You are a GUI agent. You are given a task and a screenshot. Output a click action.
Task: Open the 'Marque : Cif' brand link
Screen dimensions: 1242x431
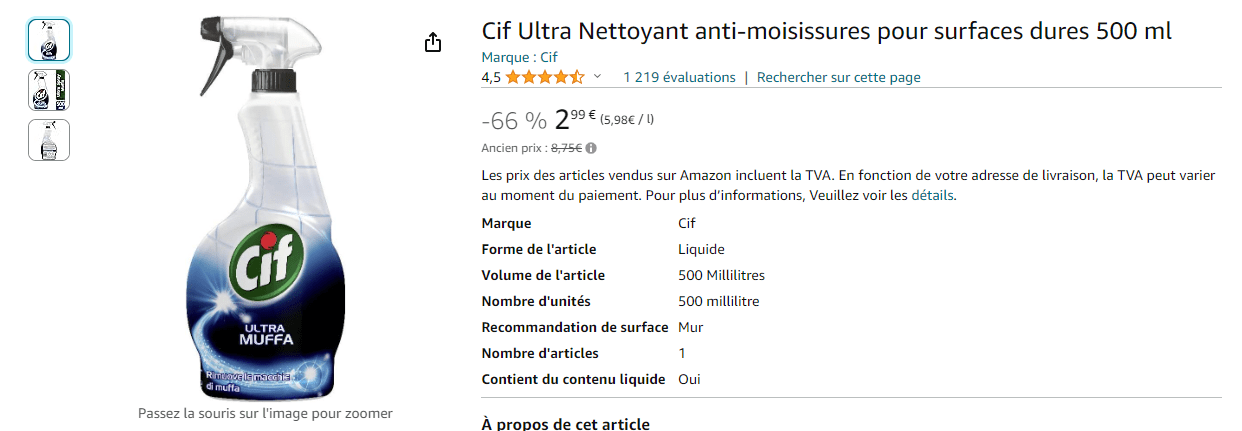(519, 57)
